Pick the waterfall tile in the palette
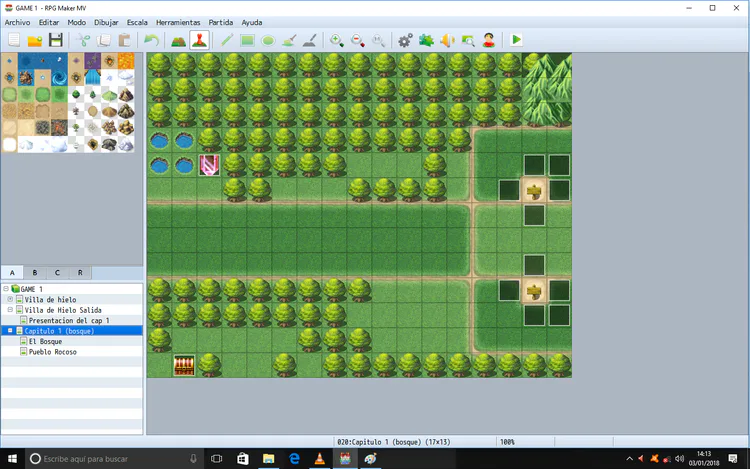 pyautogui.click(x=93, y=77)
